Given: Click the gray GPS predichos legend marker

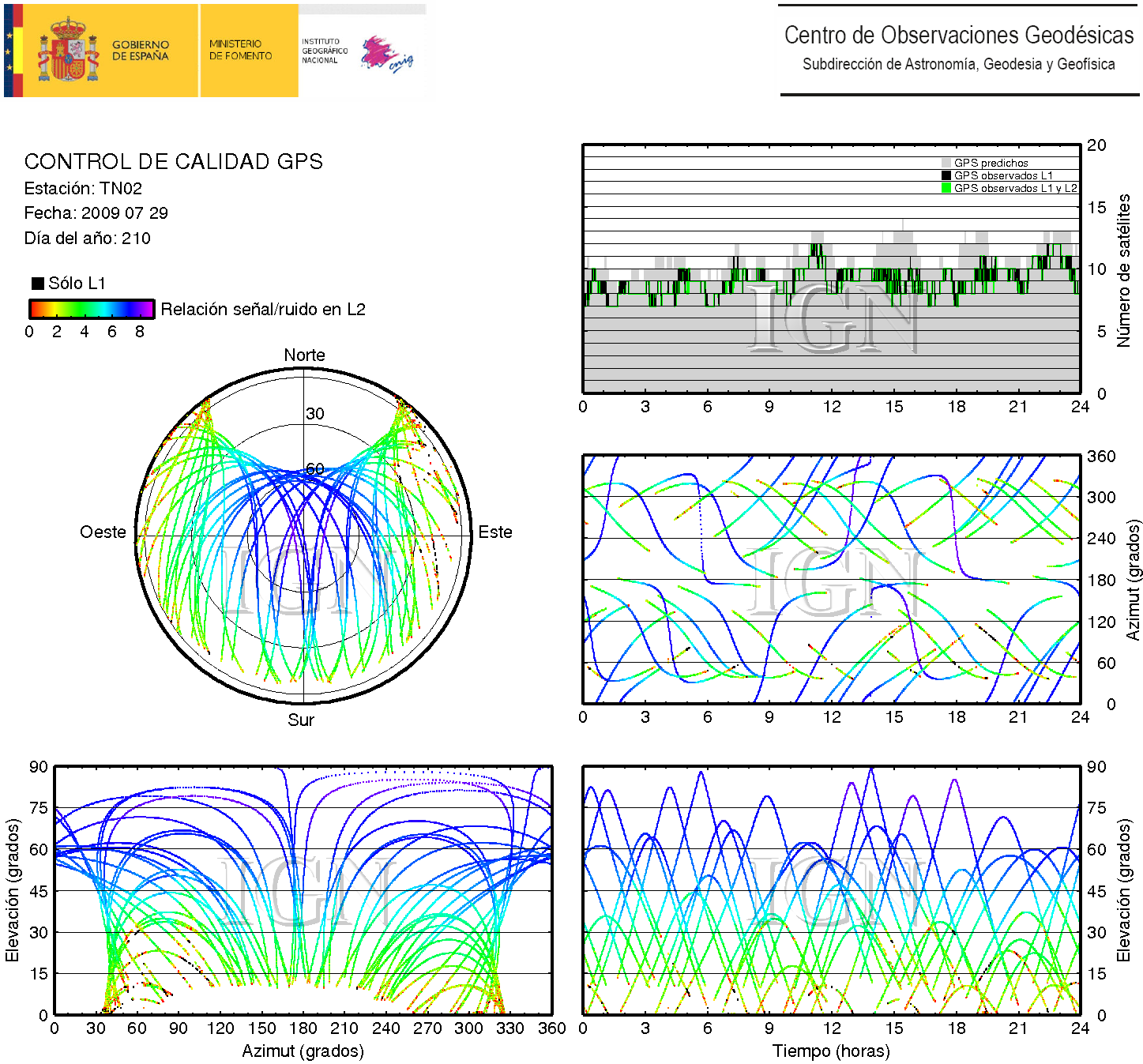Looking at the screenshot, I should (946, 163).
